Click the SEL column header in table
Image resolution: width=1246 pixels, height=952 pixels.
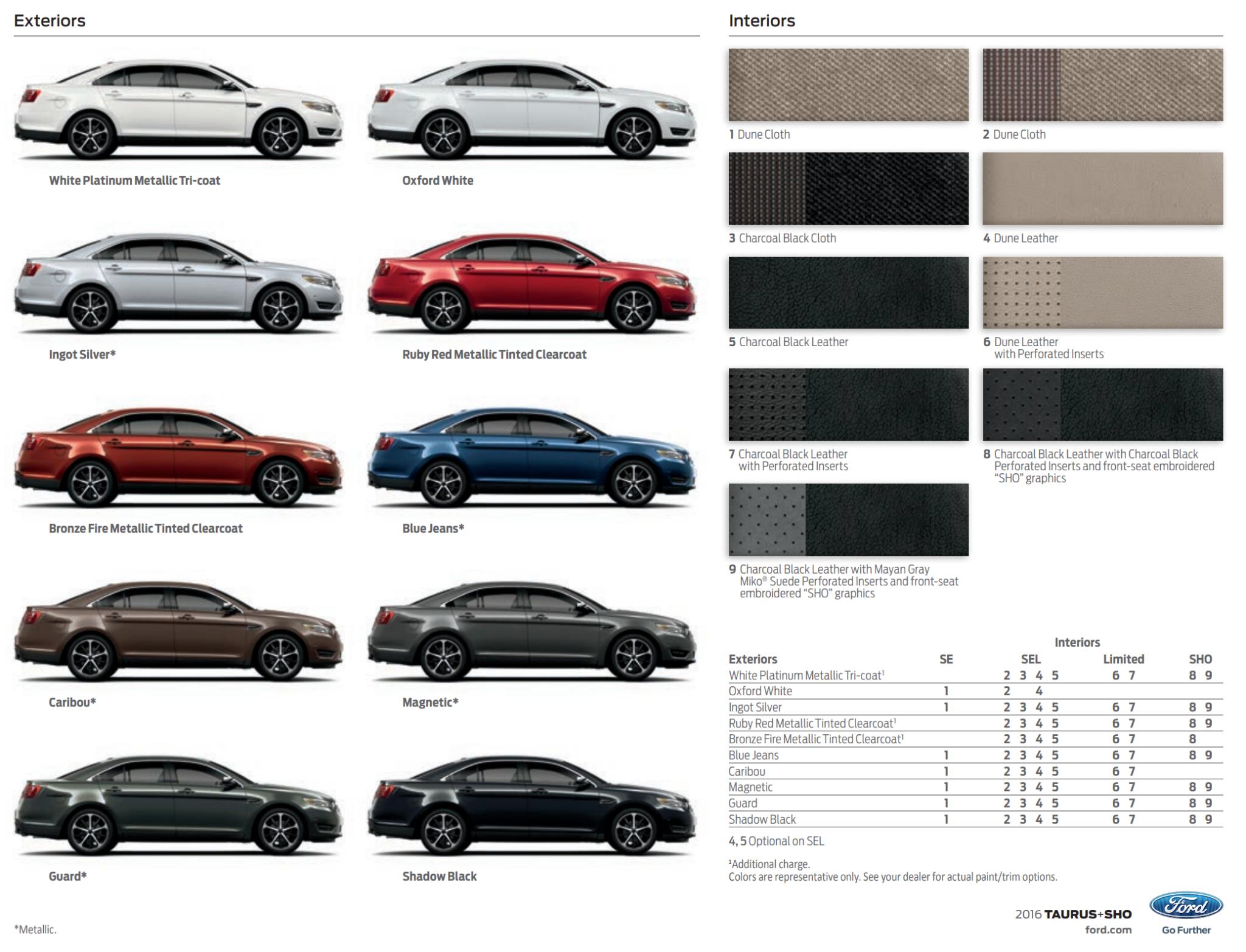(1031, 659)
